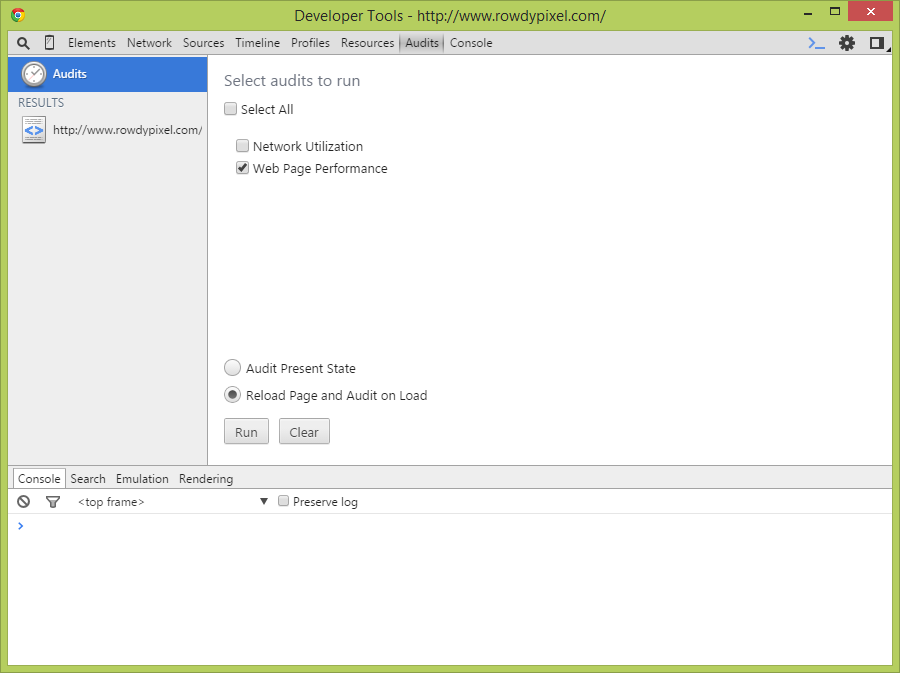Check the Select All checkbox
This screenshot has height=673, width=900.
231,109
